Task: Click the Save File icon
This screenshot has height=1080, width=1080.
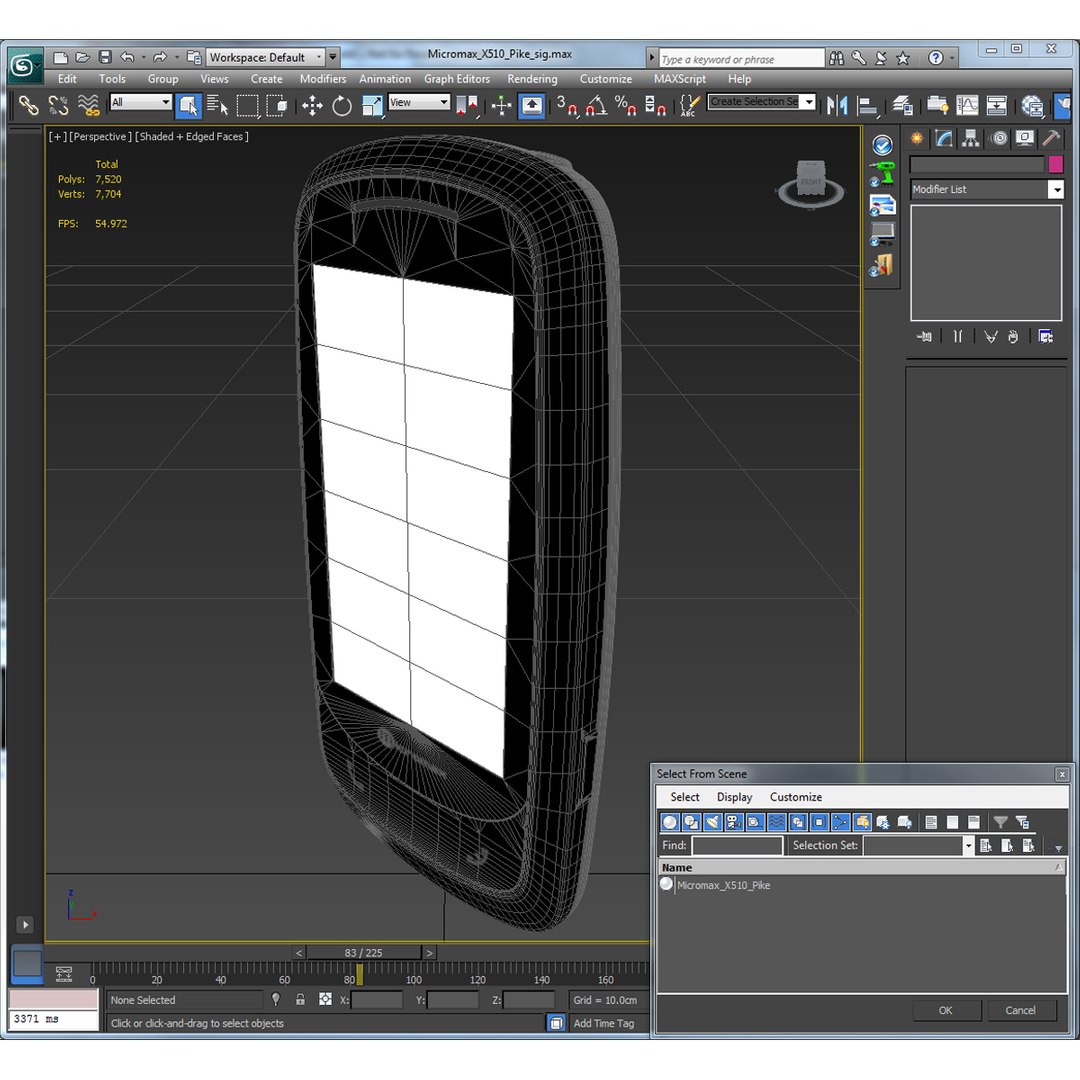Action: click(105, 57)
